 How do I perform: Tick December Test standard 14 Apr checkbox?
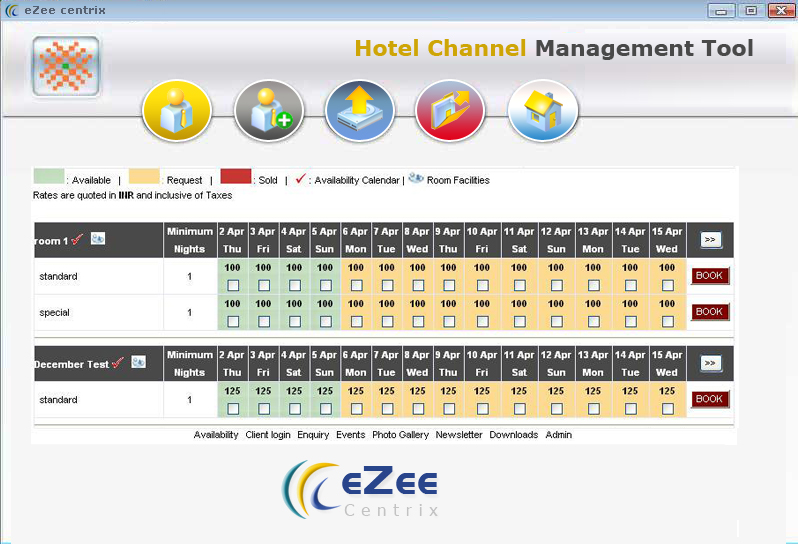pyautogui.click(x=631, y=409)
